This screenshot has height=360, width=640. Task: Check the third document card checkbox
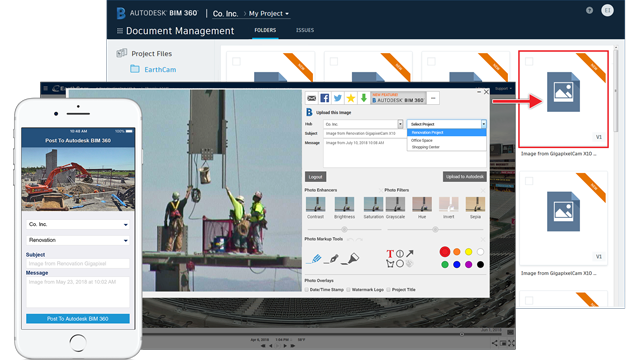point(431,62)
